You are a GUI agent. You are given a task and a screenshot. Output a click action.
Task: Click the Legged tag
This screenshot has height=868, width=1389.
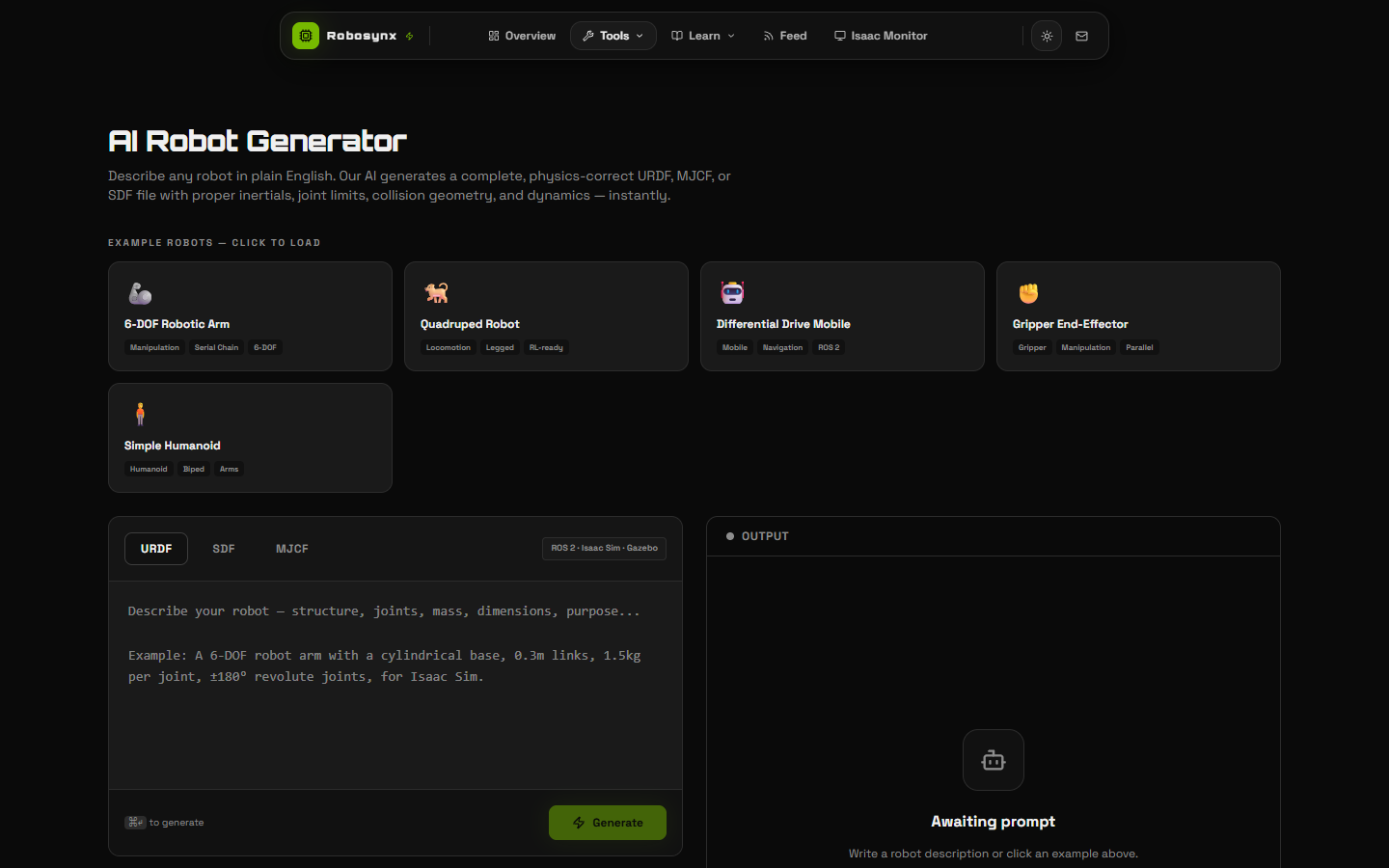coord(500,347)
